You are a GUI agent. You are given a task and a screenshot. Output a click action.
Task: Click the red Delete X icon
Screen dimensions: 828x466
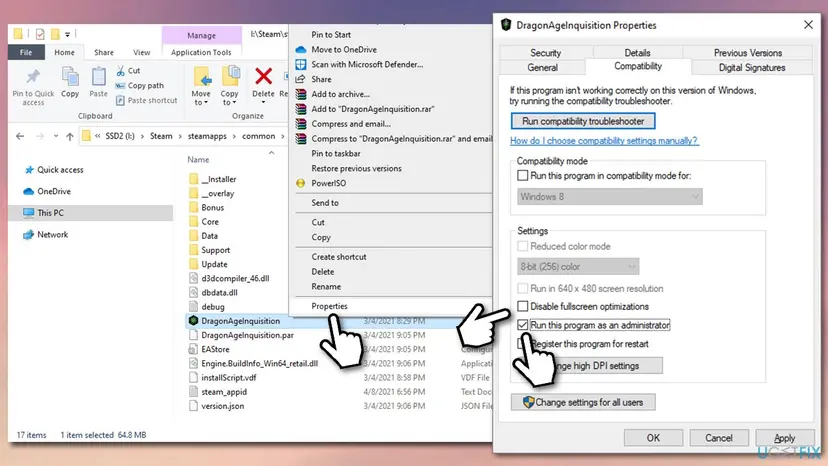pyautogui.click(x=263, y=77)
